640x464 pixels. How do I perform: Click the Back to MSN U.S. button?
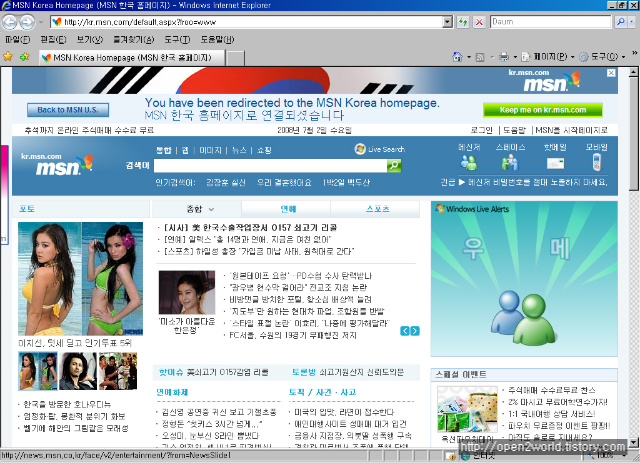coord(68,110)
